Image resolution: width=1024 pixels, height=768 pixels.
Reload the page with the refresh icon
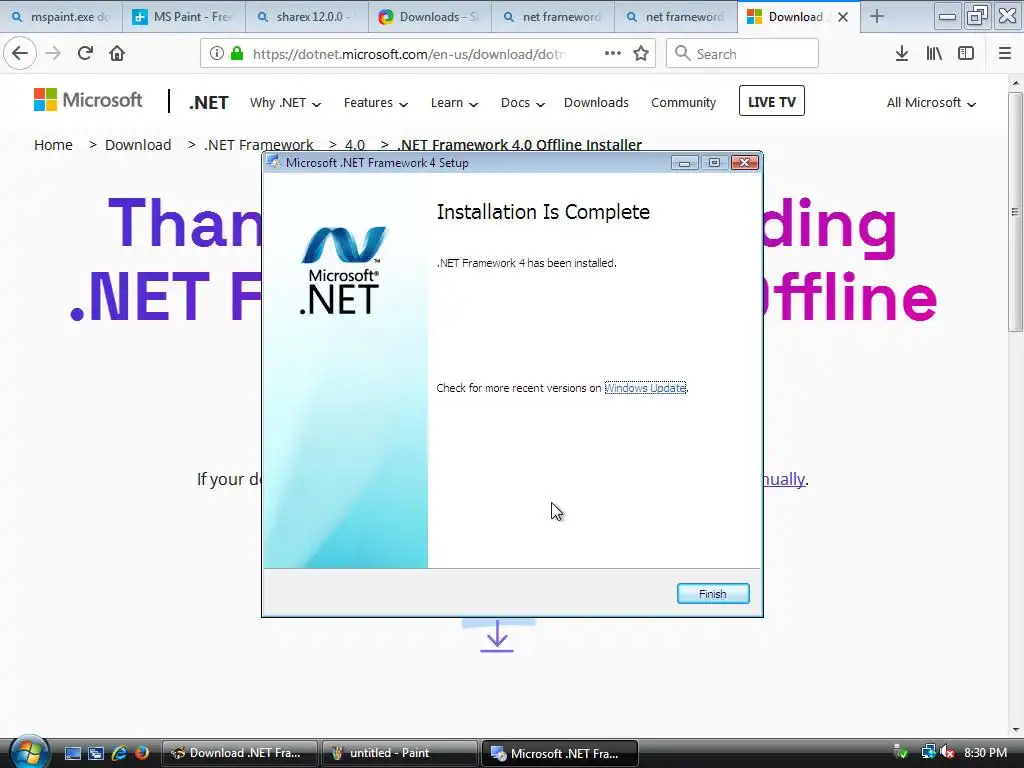point(85,53)
